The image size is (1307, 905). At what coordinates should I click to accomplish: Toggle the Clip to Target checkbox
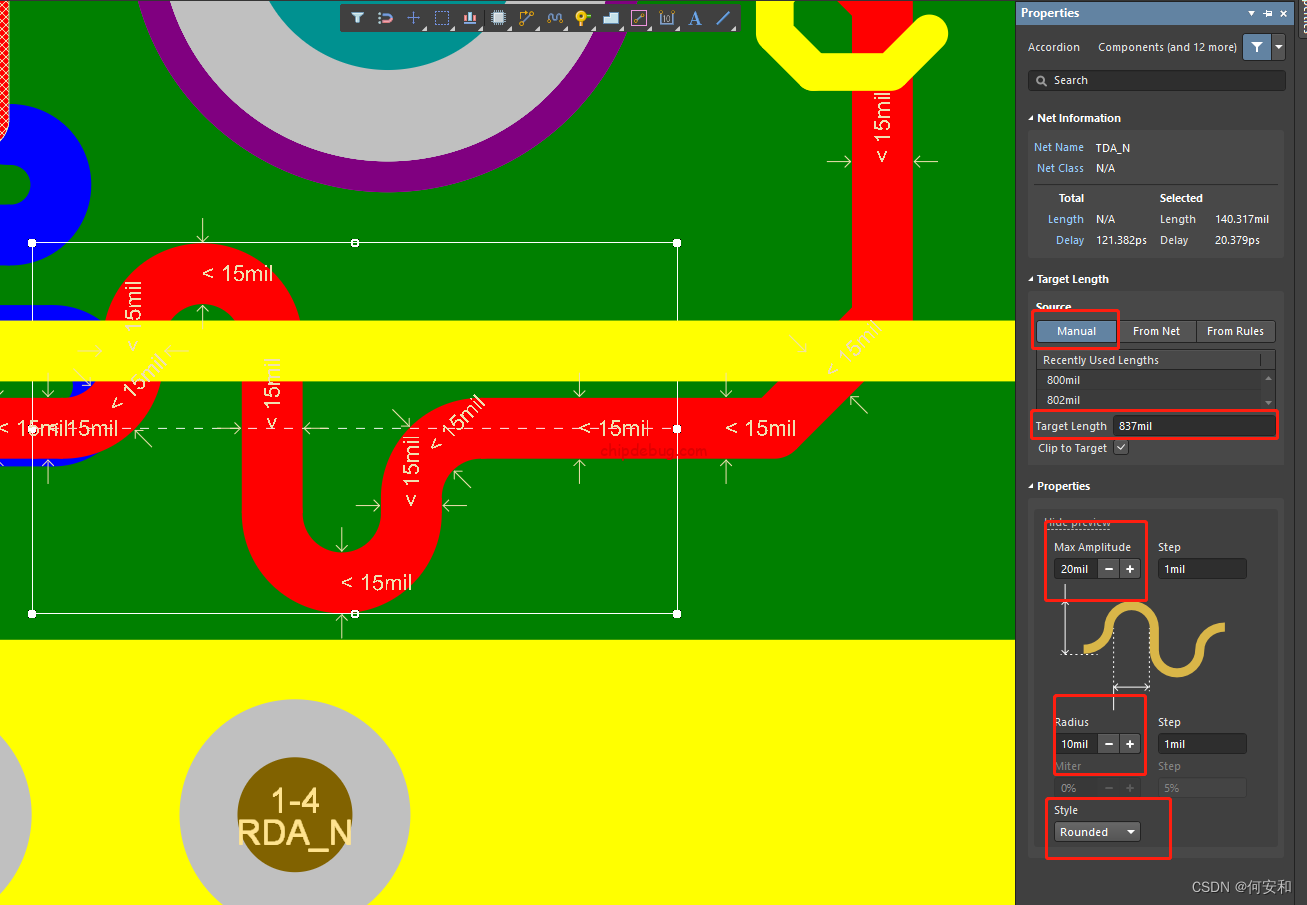(1121, 448)
